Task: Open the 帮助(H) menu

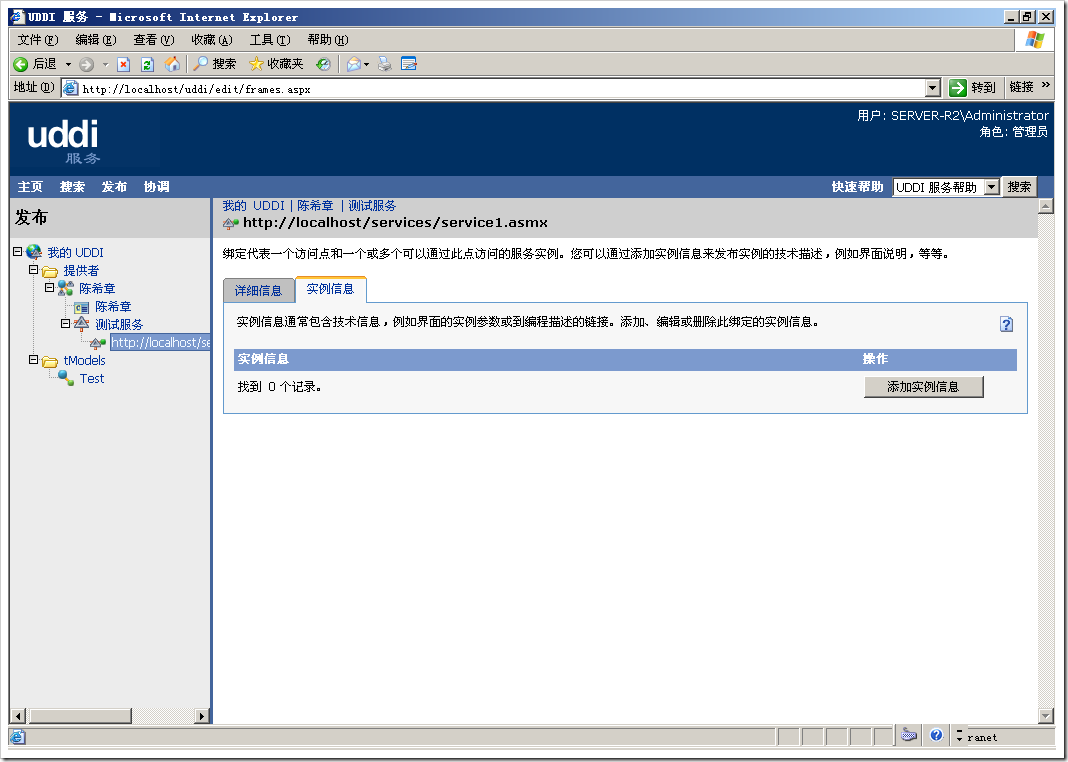Action: tap(328, 39)
